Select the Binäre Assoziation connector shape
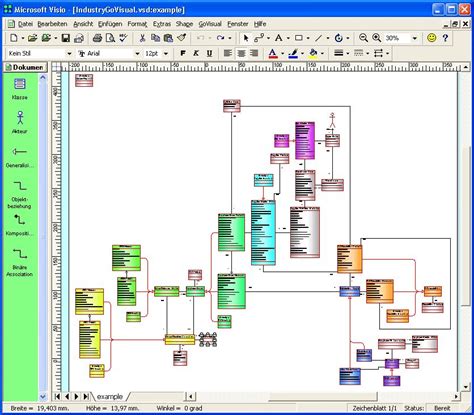The image size is (474, 415). point(20,262)
